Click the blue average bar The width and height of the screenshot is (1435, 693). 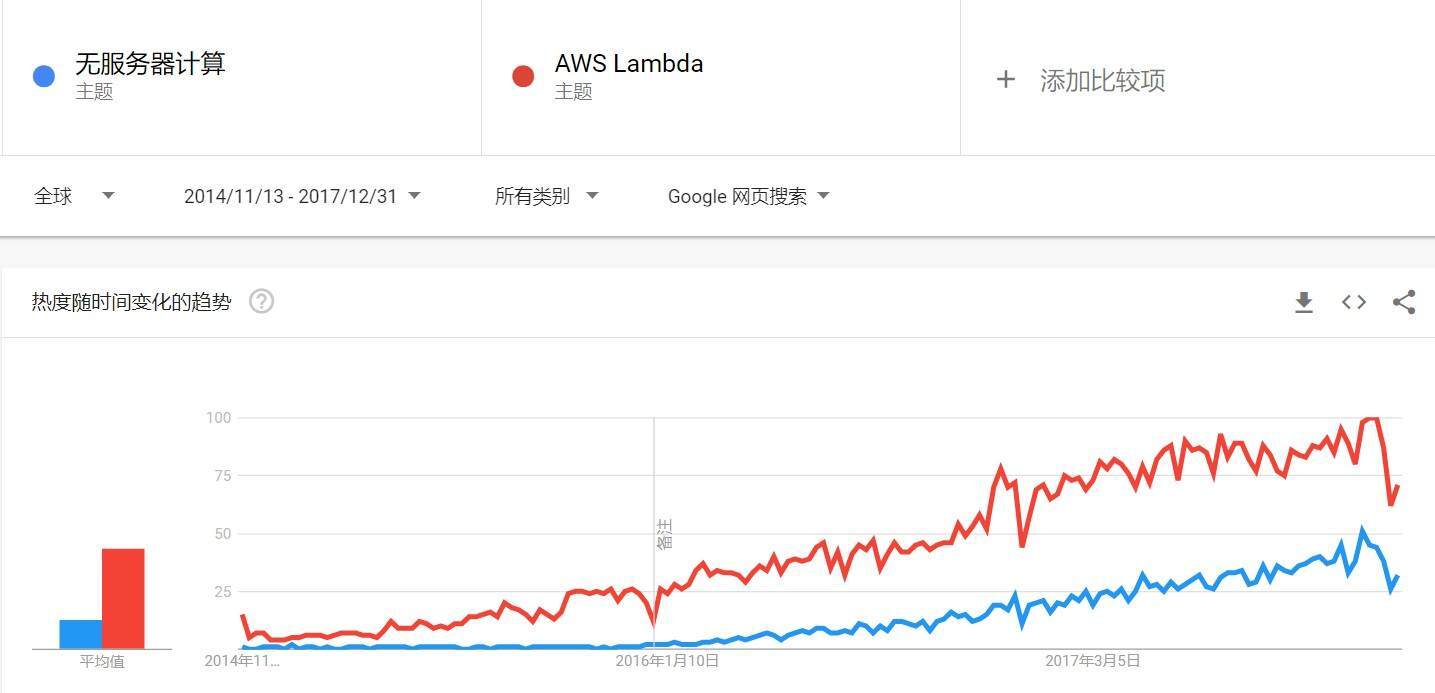point(80,634)
